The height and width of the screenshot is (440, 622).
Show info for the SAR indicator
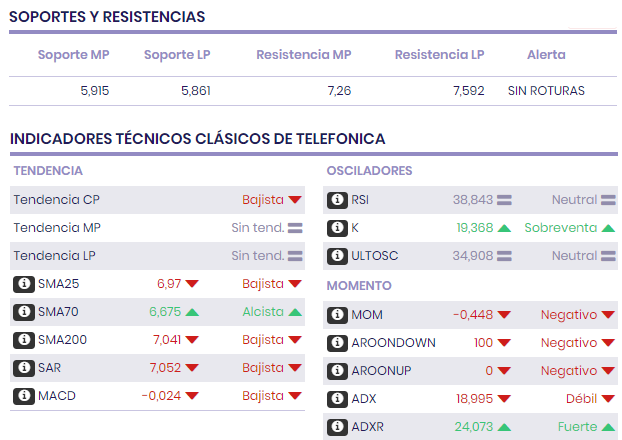tap(24, 368)
